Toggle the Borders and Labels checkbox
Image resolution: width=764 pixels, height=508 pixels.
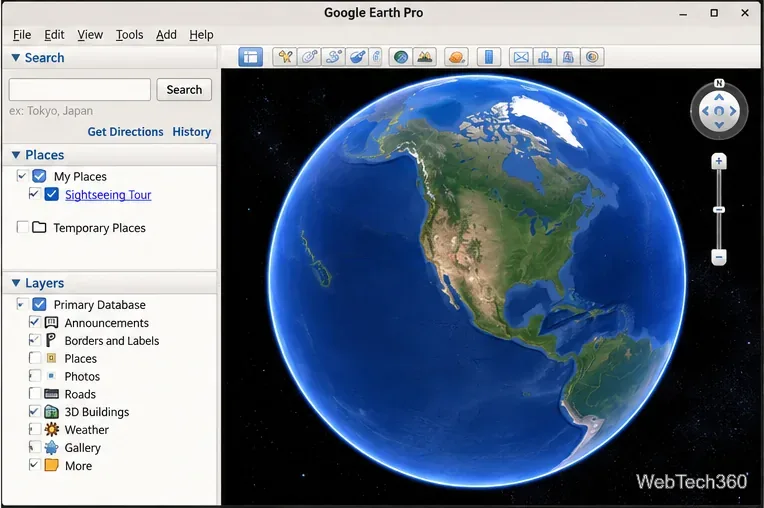click(35, 340)
